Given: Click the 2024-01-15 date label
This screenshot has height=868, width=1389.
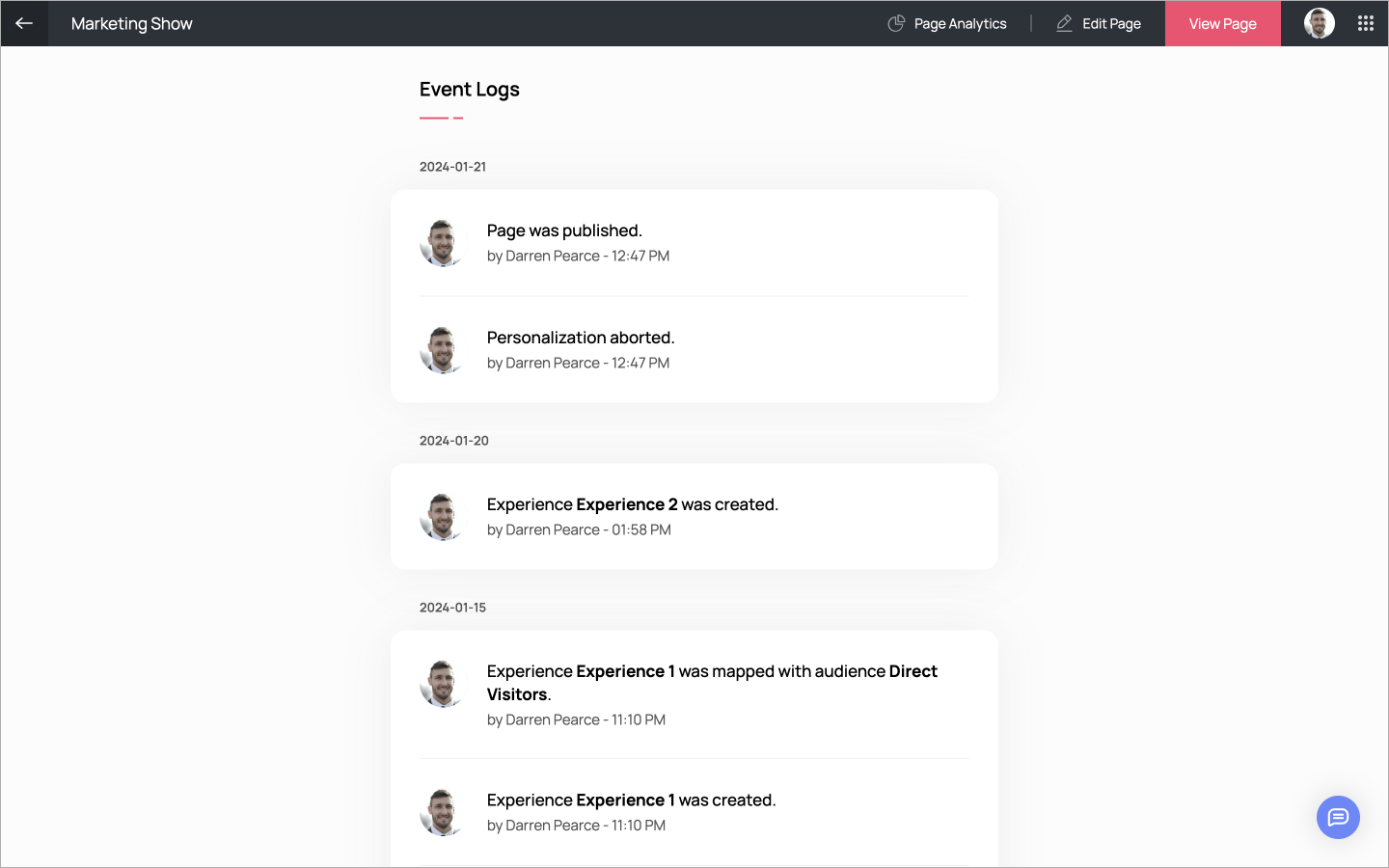Looking at the screenshot, I should 452,608.
